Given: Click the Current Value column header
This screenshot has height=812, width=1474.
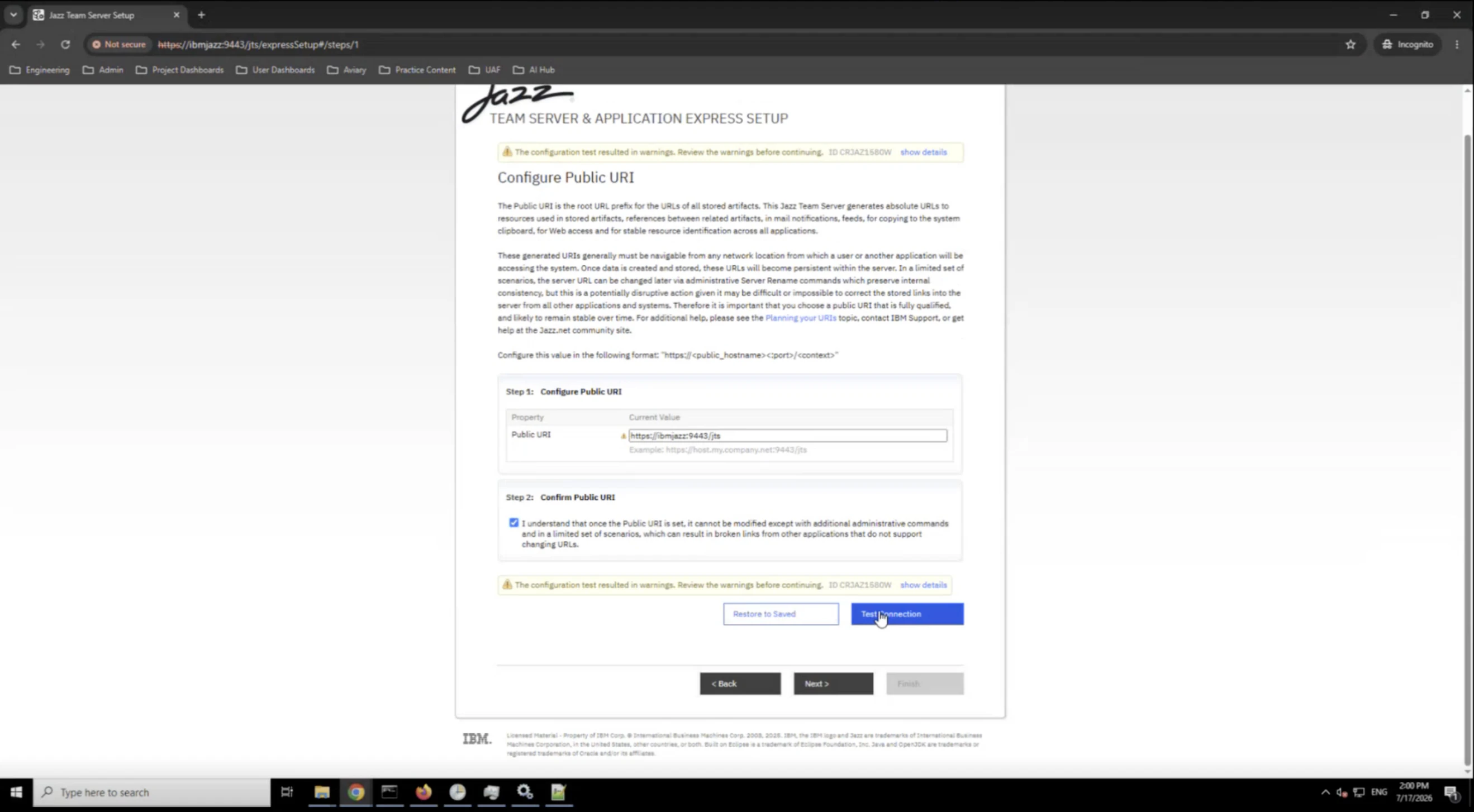Looking at the screenshot, I should (654, 417).
